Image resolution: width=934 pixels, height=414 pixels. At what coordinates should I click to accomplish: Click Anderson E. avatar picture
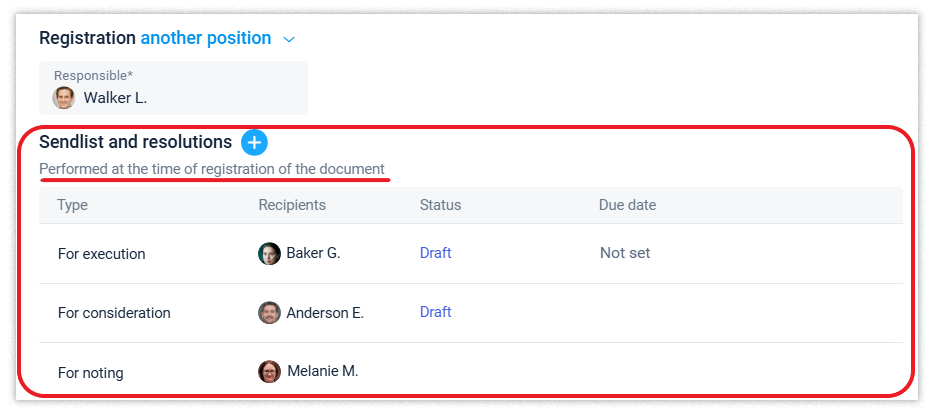pyautogui.click(x=269, y=312)
